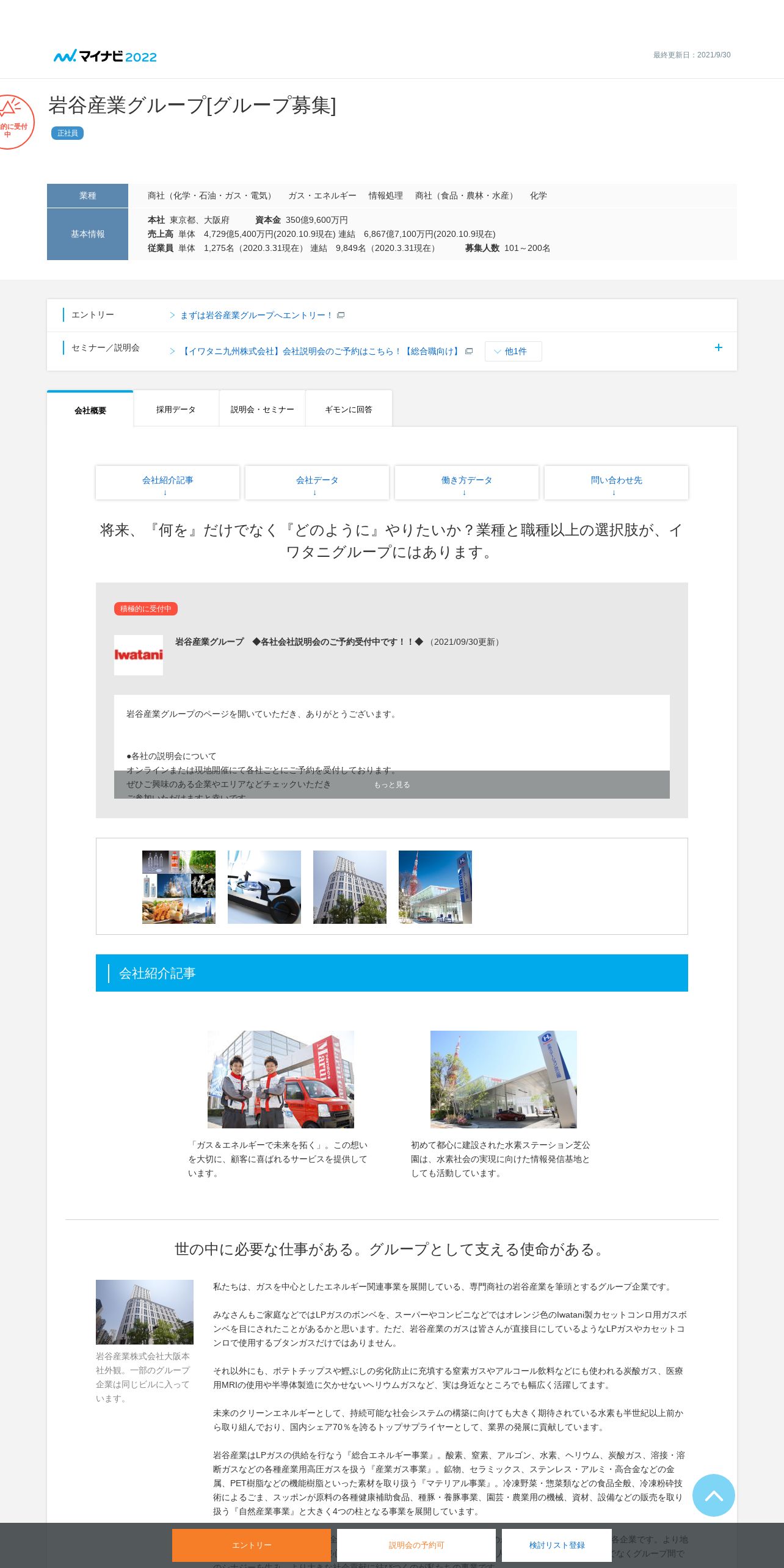The image size is (784, 1568).
Task: Click the 会社紹介記事 blue section header
Action: click(x=392, y=973)
